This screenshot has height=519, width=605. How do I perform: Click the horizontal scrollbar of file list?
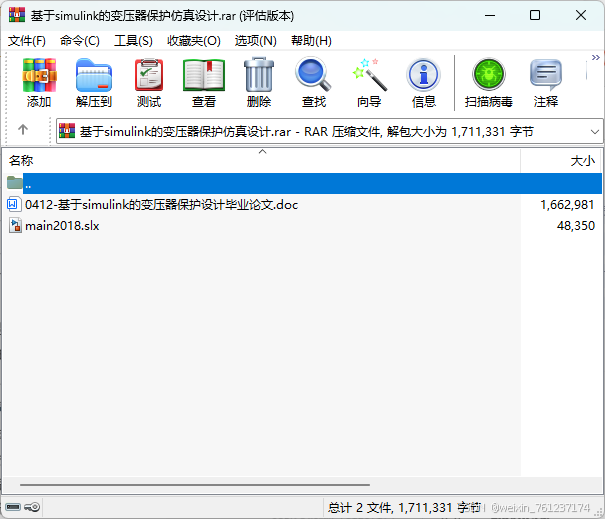point(195,485)
